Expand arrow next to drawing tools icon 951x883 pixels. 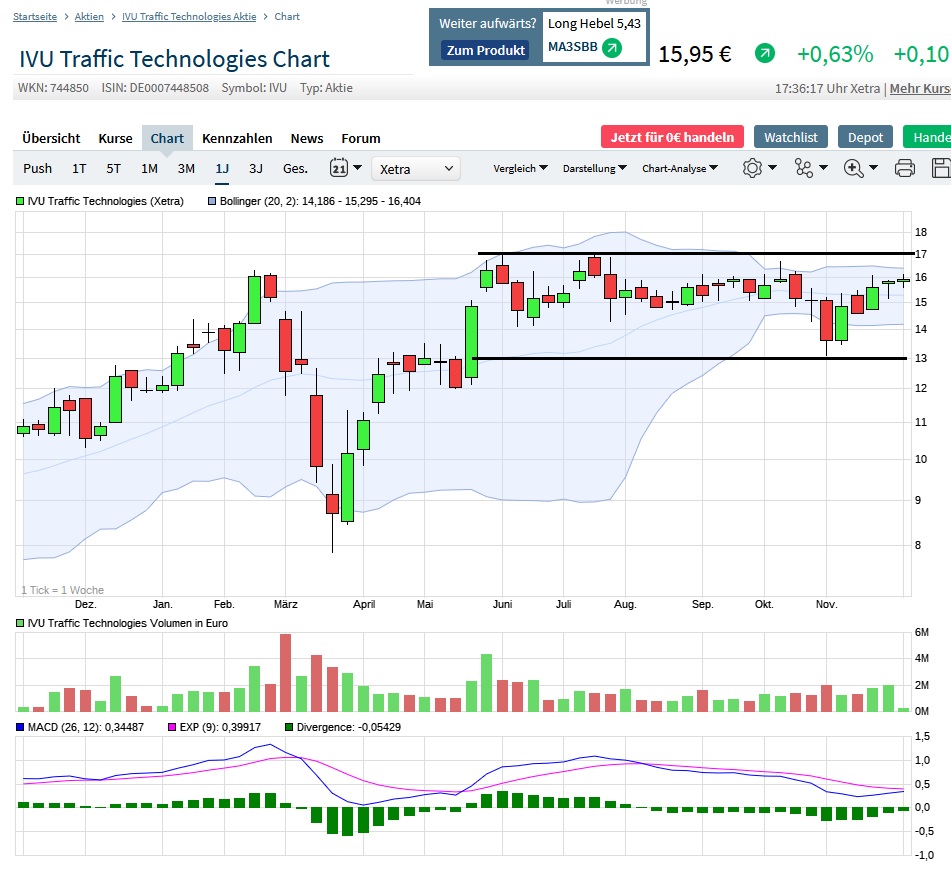(x=823, y=167)
